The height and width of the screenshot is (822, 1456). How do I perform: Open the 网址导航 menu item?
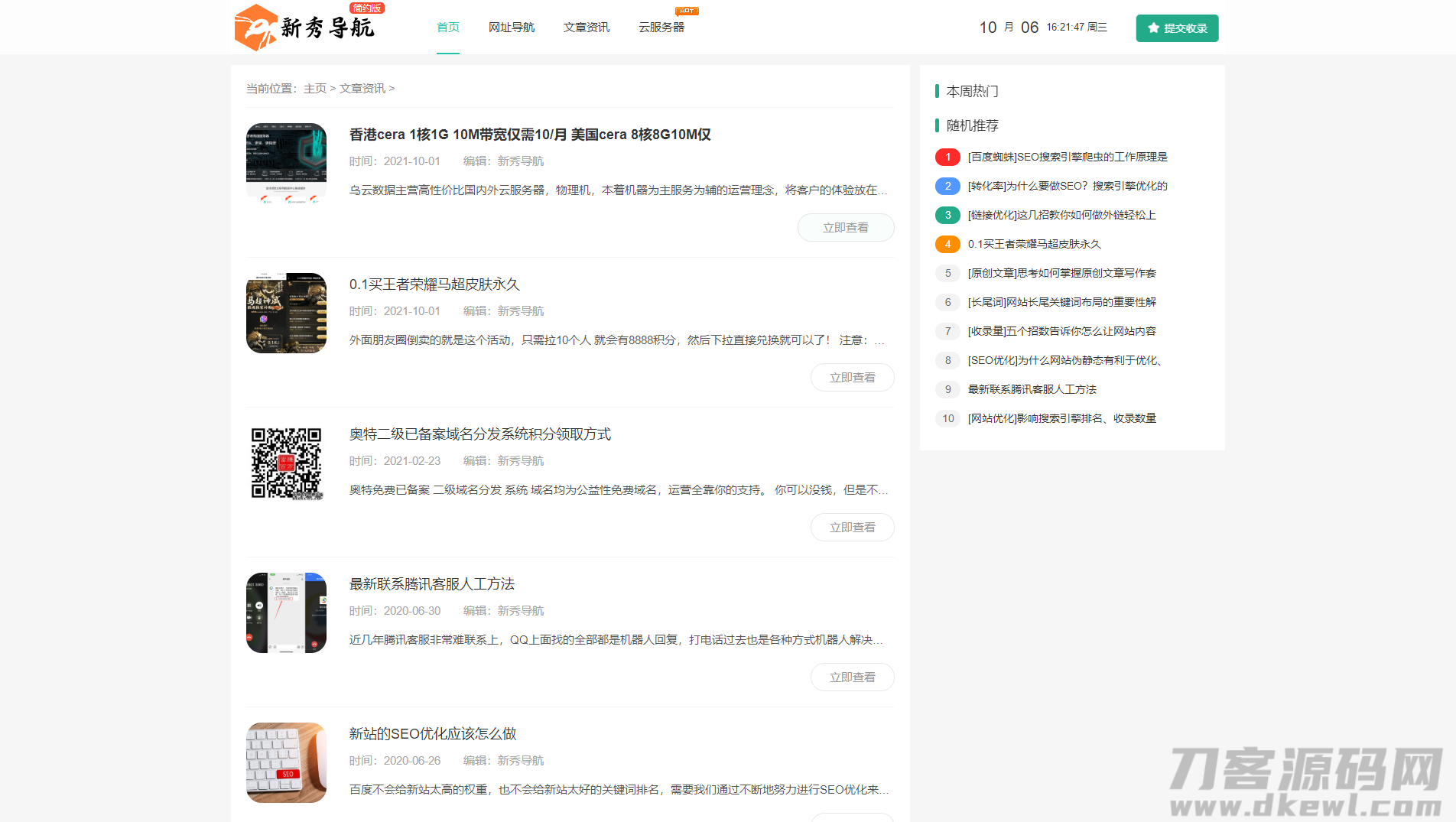click(512, 28)
